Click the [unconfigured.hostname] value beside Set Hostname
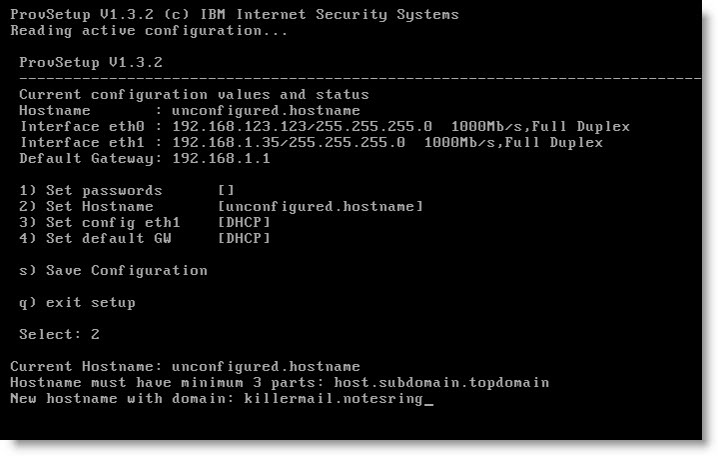The height and width of the screenshot is (456, 718). click(x=320, y=207)
